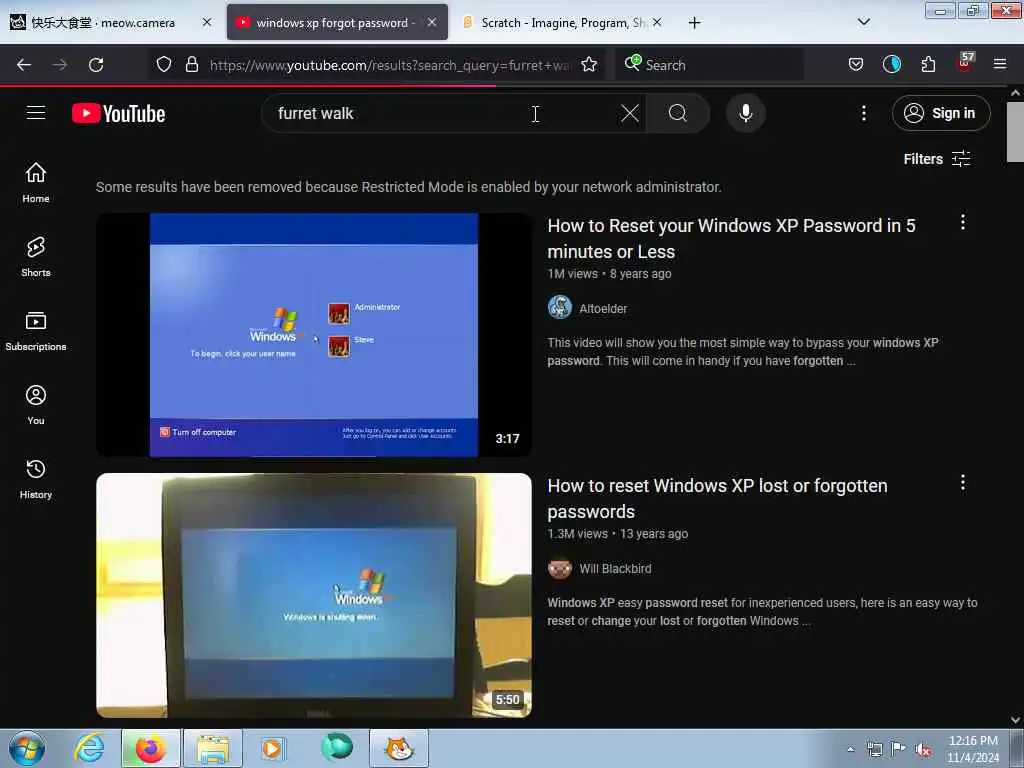1024x768 pixels.
Task: Open the Windows Start menu
Action: [27, 748]
